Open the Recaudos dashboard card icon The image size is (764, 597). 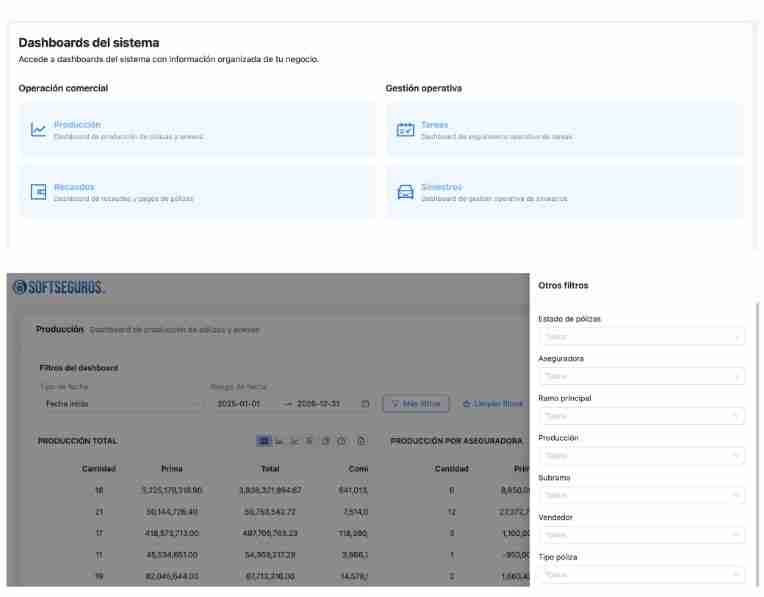click(38, 192)
